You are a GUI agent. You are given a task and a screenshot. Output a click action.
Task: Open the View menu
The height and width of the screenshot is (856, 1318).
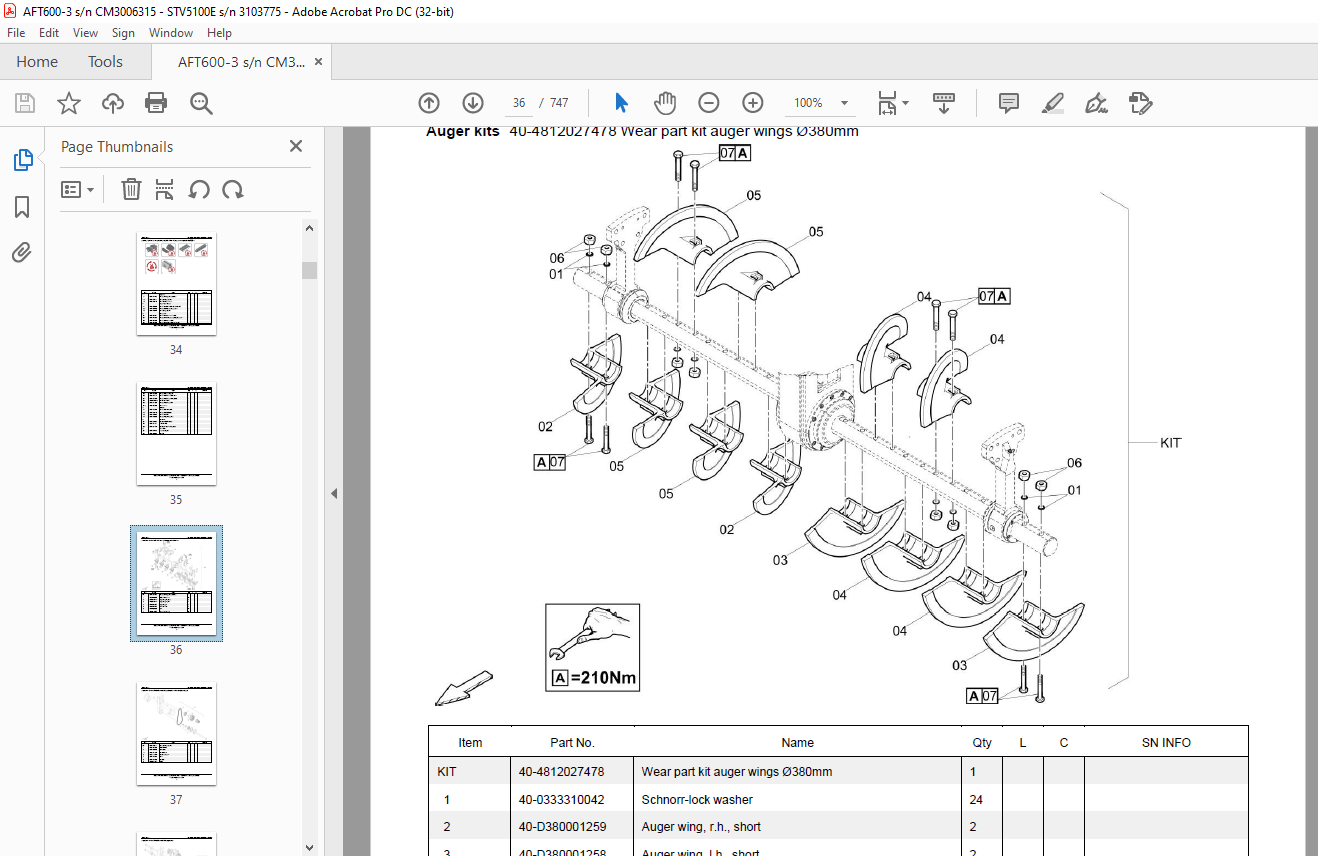pyautogui.click(x=85, y=33)
